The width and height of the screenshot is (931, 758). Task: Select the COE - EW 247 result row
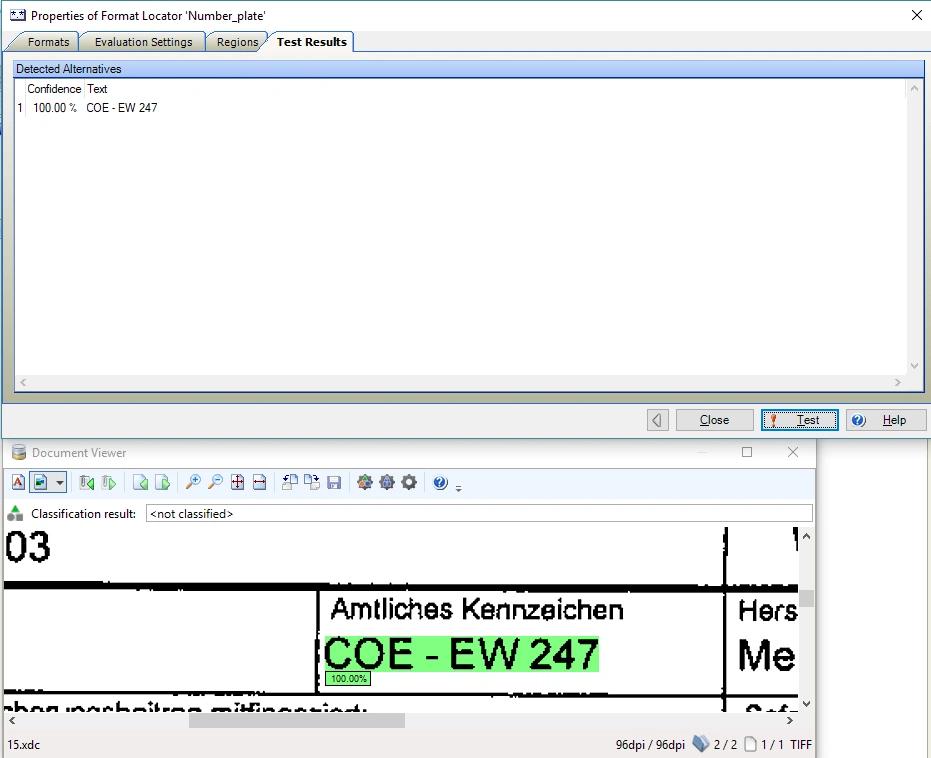[x=121, y=108]
